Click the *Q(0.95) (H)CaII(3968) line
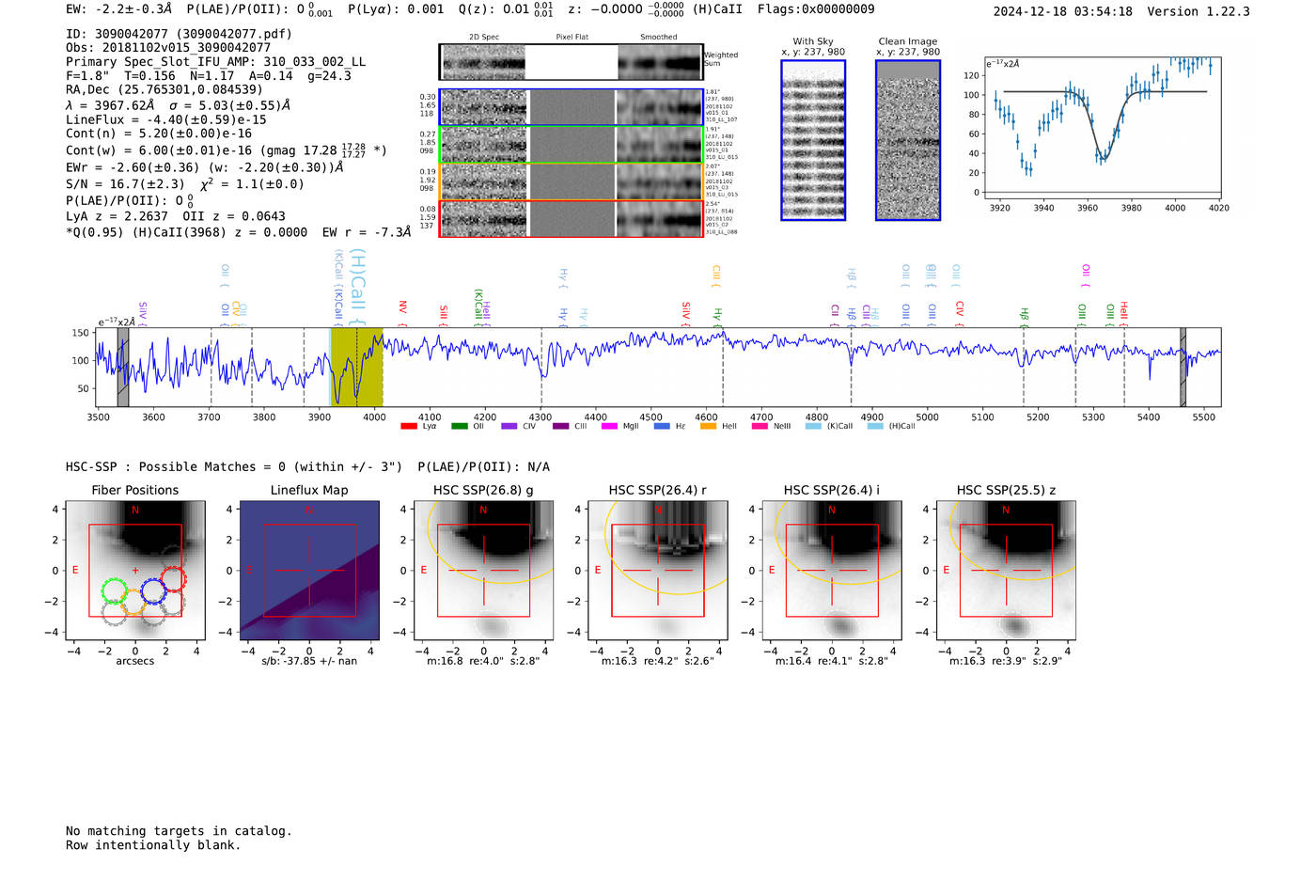The width and height of the screenshot is (1316, 896). pyautogui.click(x=239, y=232)
